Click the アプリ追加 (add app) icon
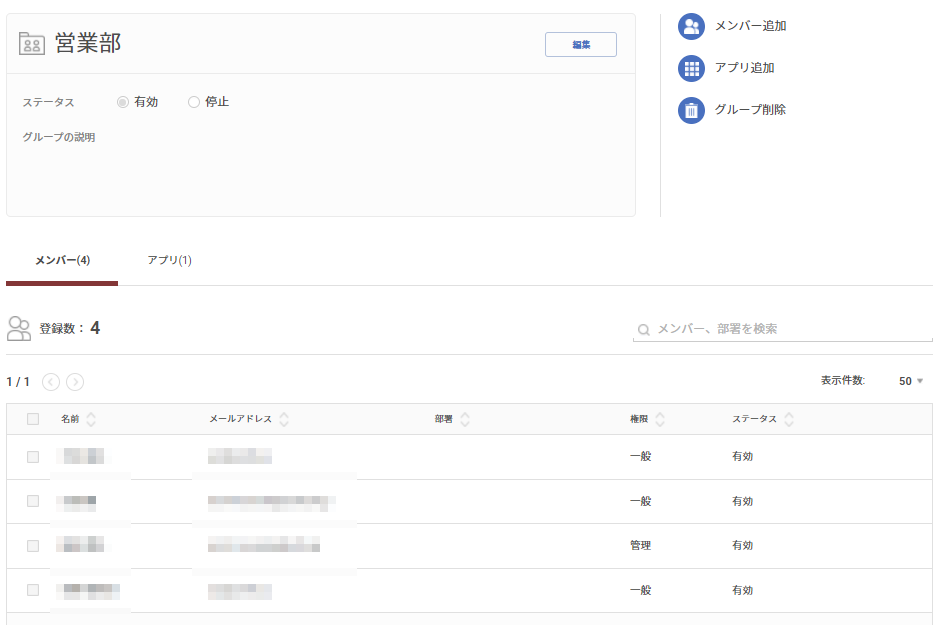The image size is (947, 625). click(691, 68)
